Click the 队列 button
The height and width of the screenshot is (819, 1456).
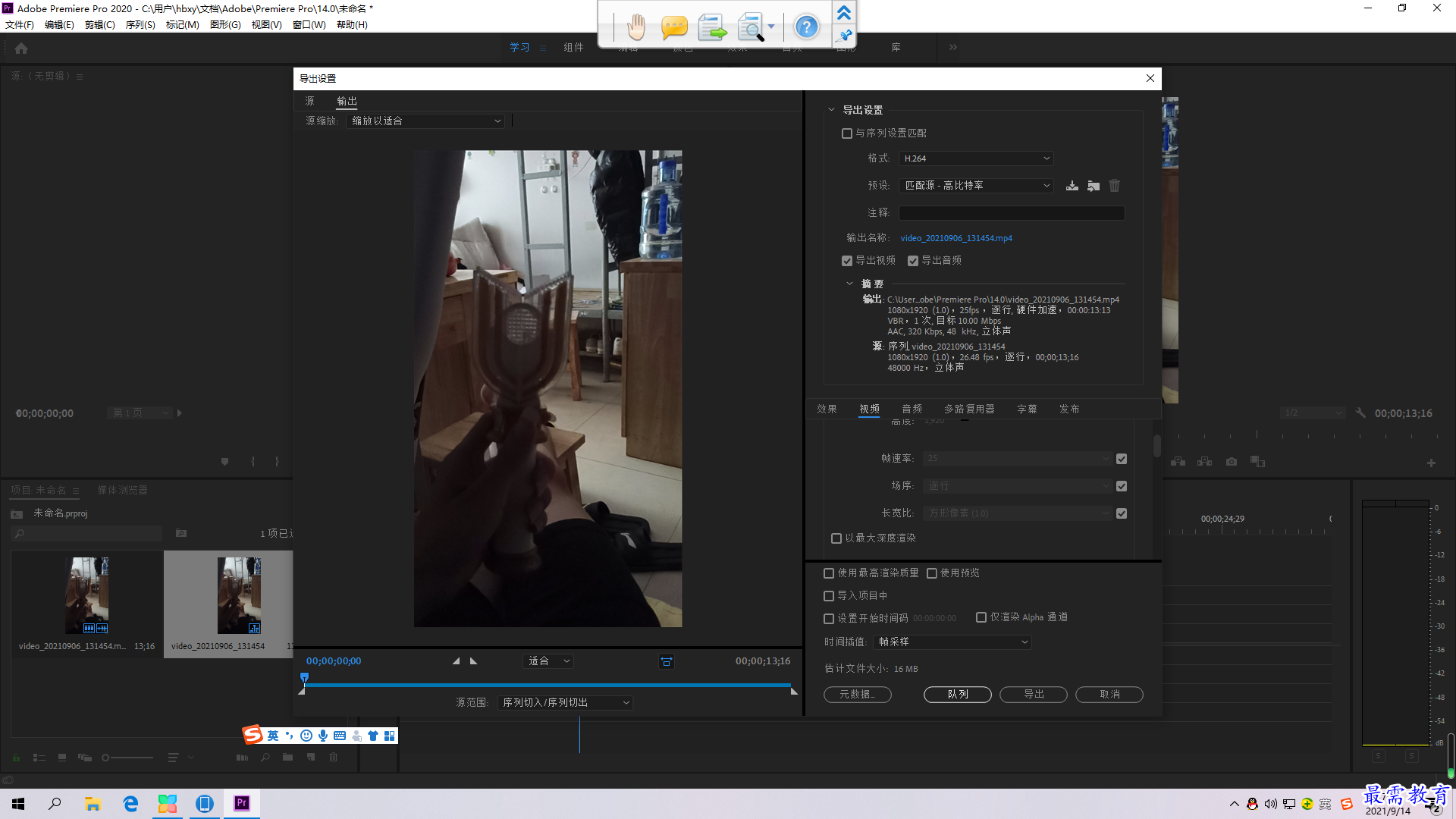point(958,695)
